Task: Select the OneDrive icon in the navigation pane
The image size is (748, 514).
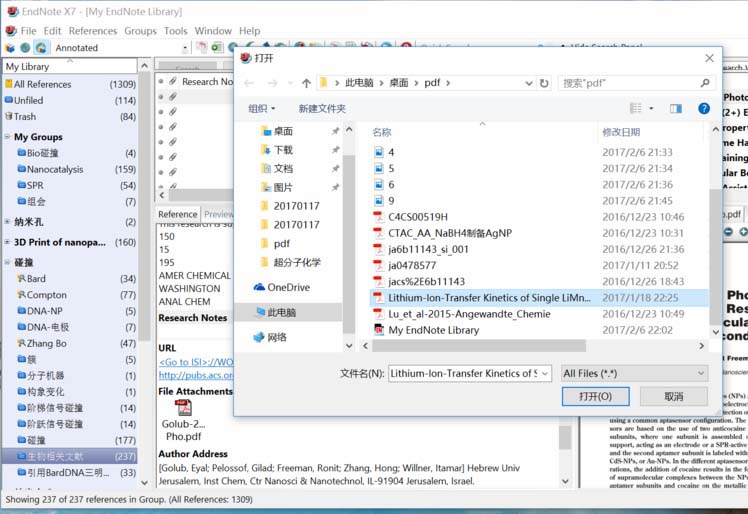Action: pos(261,287)
